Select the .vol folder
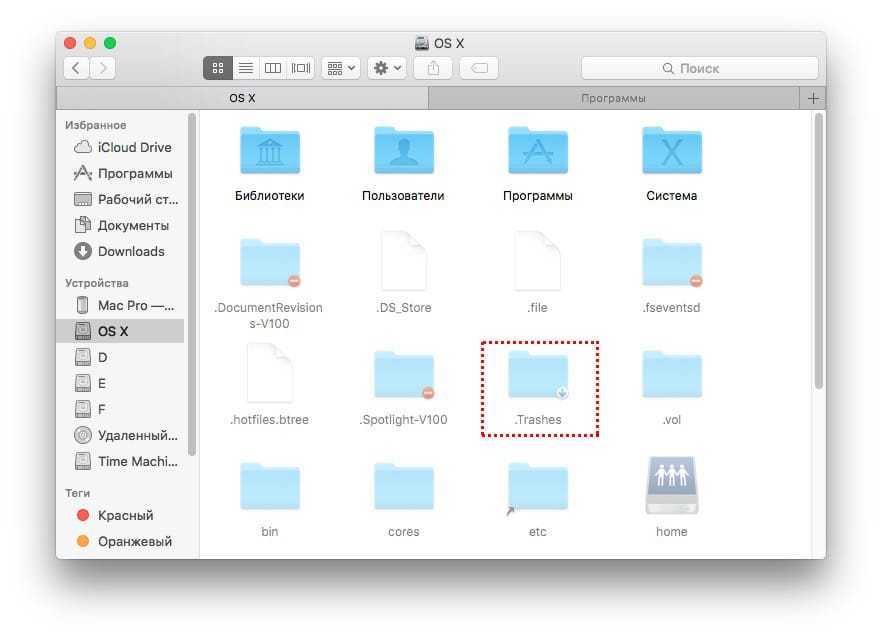The height and width of the screenshot is (639, 882). pyautogui.click(x=672, y=375)
